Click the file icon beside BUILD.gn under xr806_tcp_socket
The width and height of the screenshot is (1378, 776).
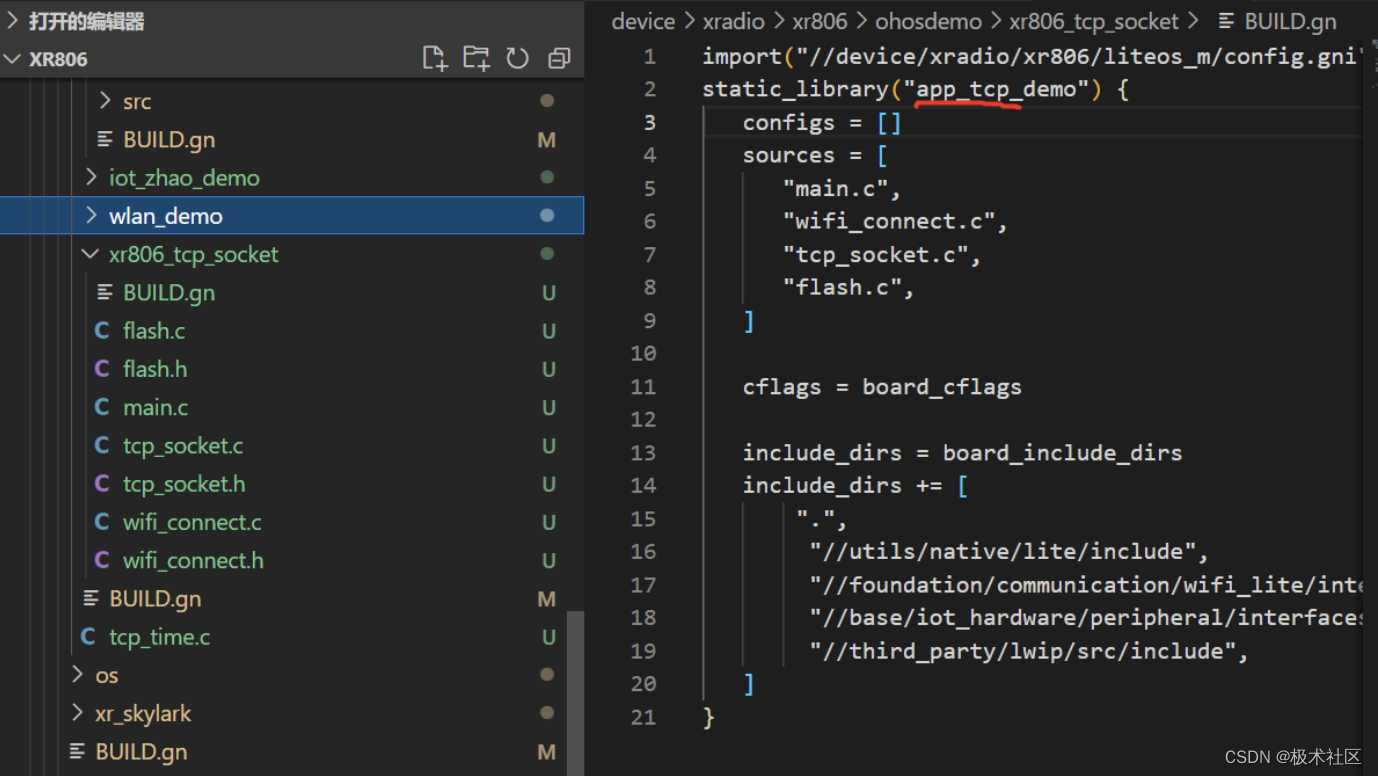click(104, 293)
